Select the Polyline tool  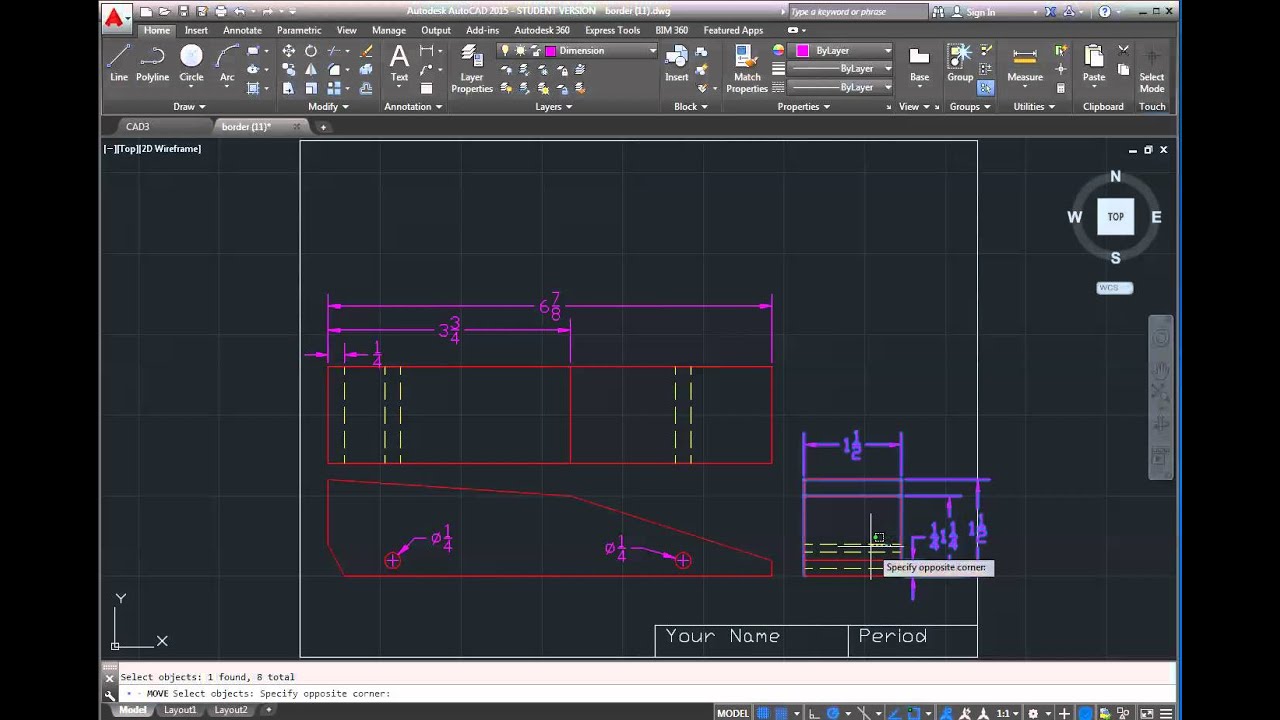[152, 62]
